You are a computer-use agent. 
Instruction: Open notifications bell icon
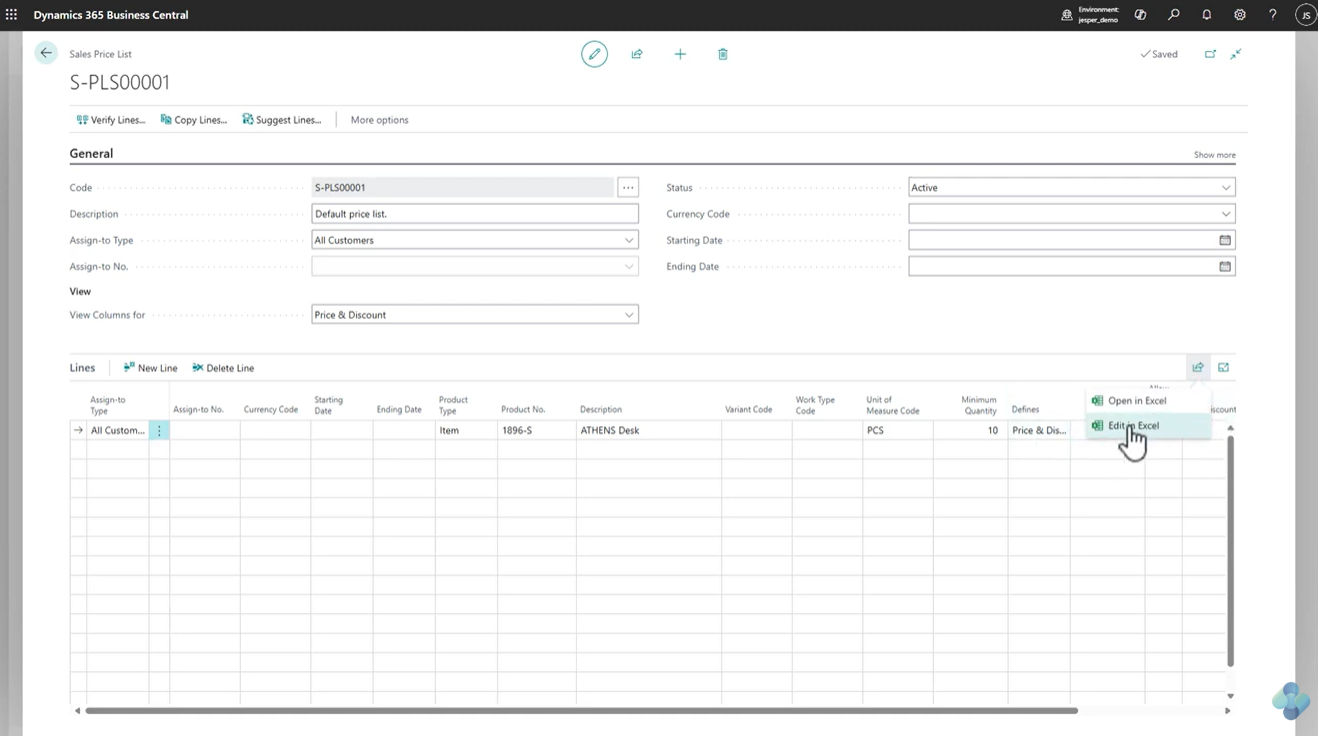coord(1207,15)
